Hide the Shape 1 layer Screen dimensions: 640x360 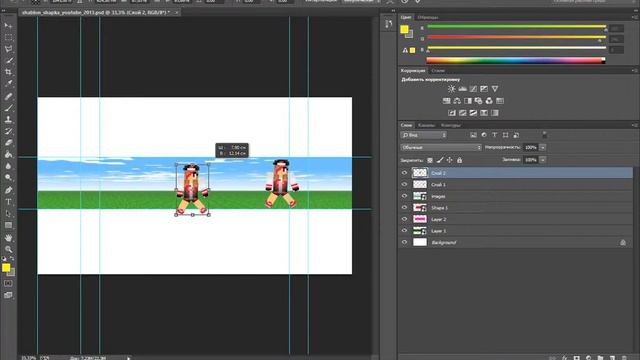404,208
